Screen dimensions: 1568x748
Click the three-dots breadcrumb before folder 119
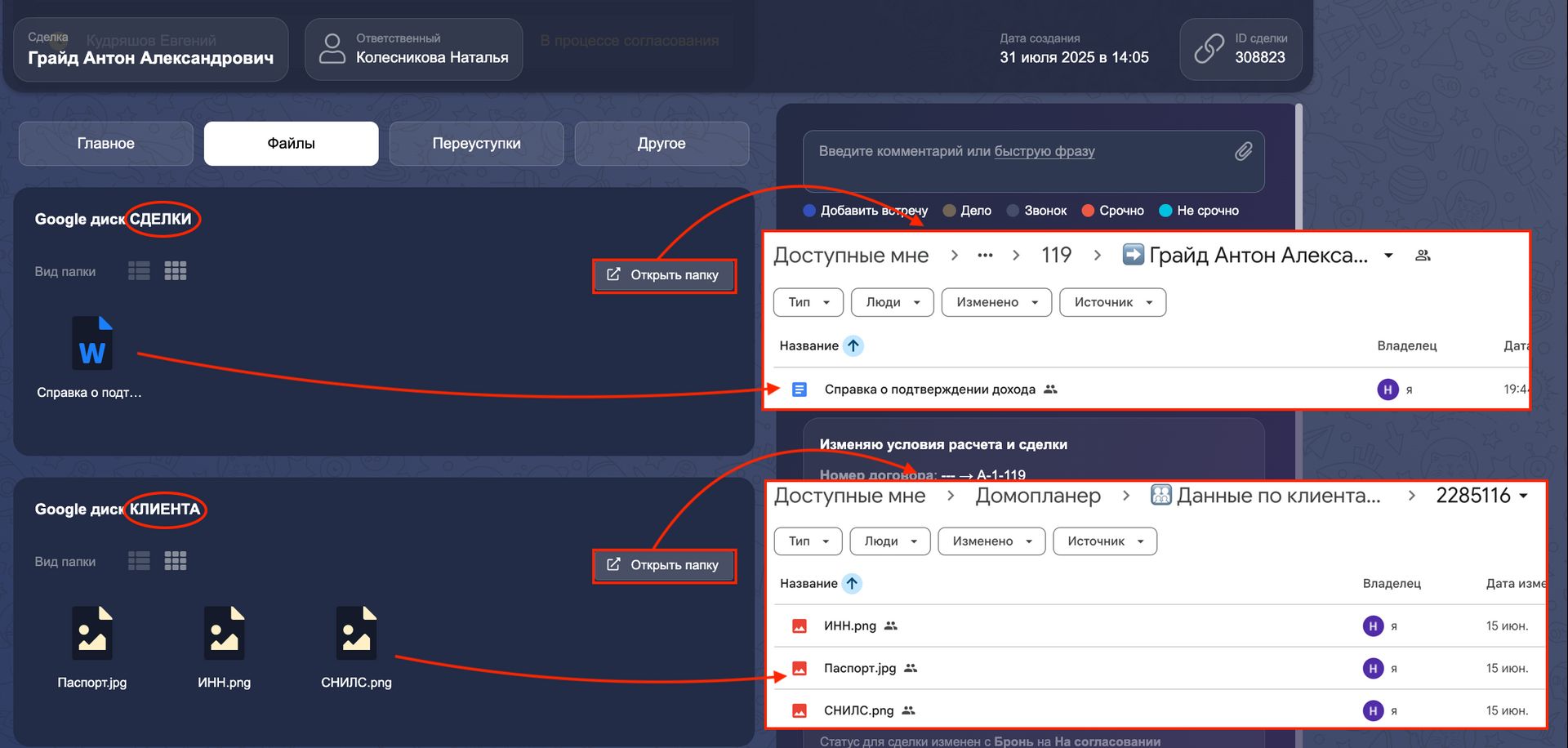pyautogui.click(x=985, y=256)
